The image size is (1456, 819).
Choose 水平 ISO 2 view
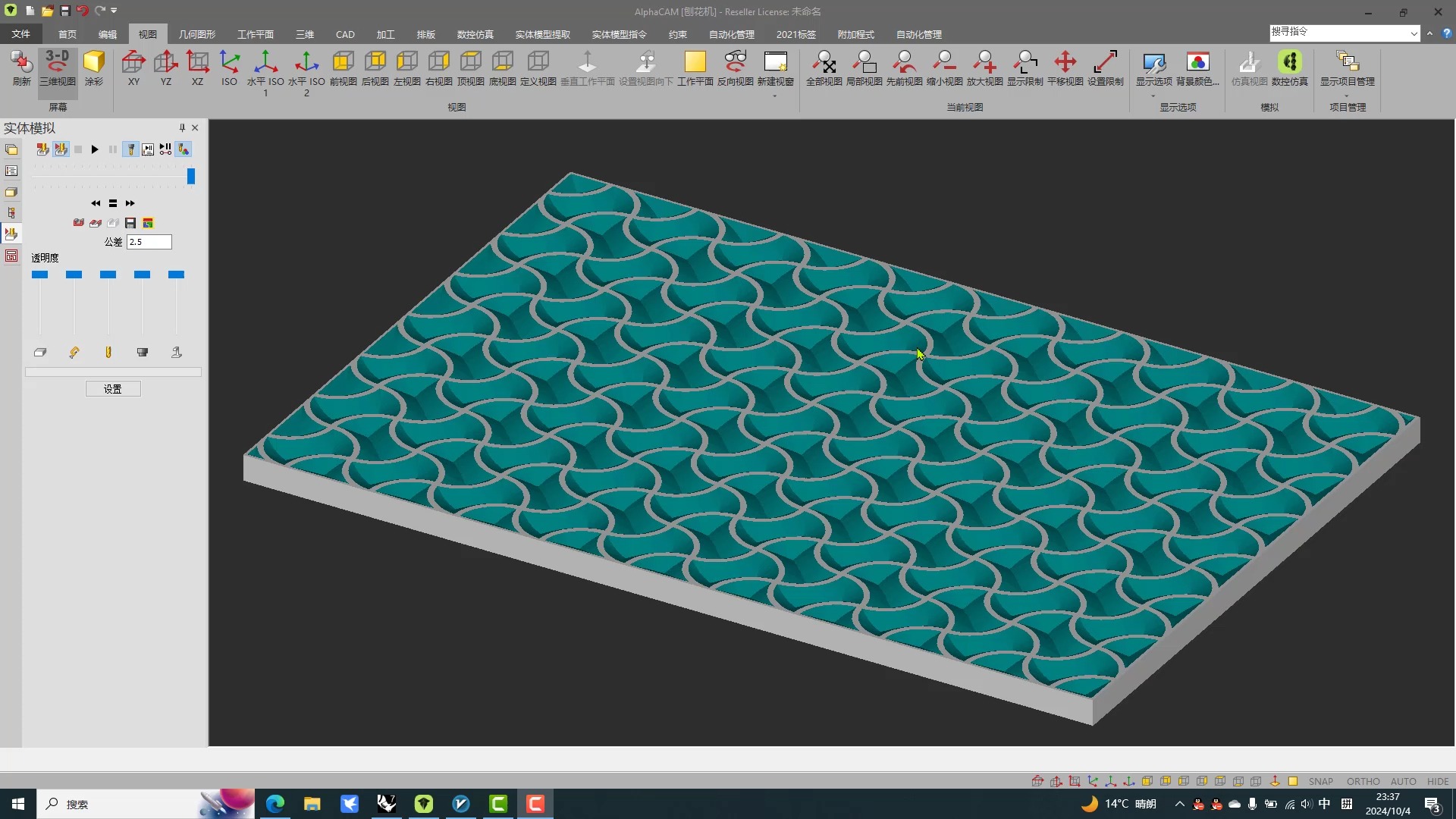(x=306, y=73)
